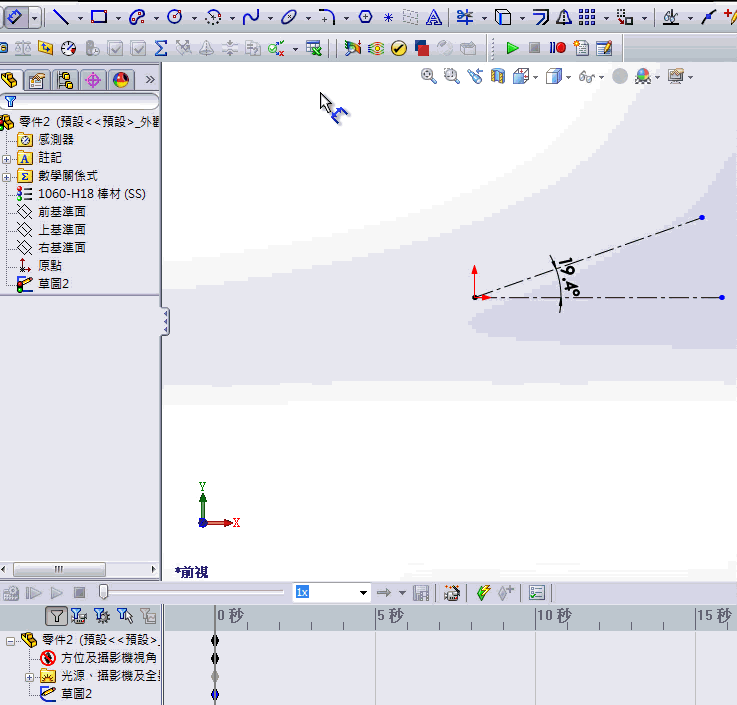This screenshot has width=737, height=705.
Task: Select the Slot sketch tool
Action: click(137, 17)
